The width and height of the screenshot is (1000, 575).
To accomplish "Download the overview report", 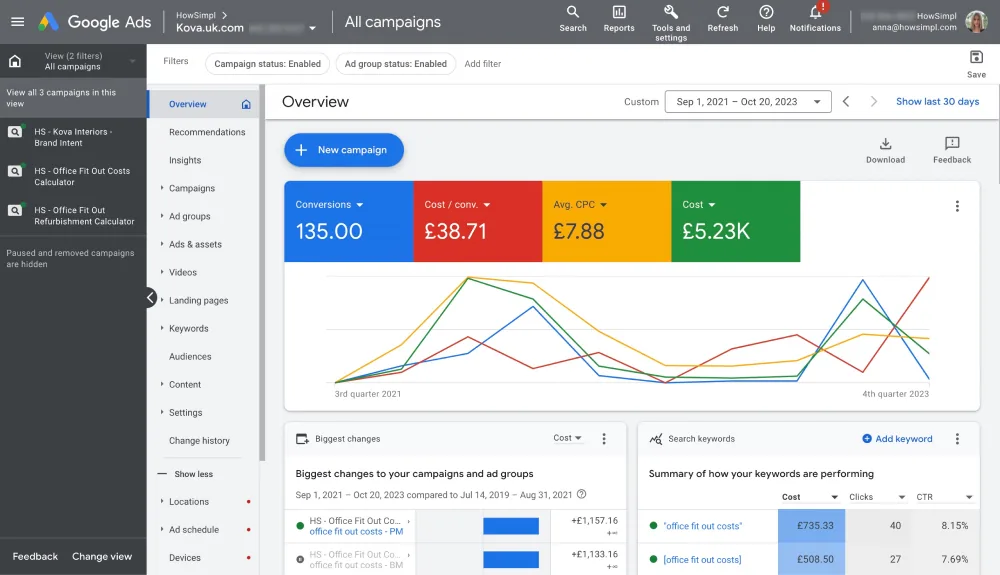I will [x=885, y=150].
